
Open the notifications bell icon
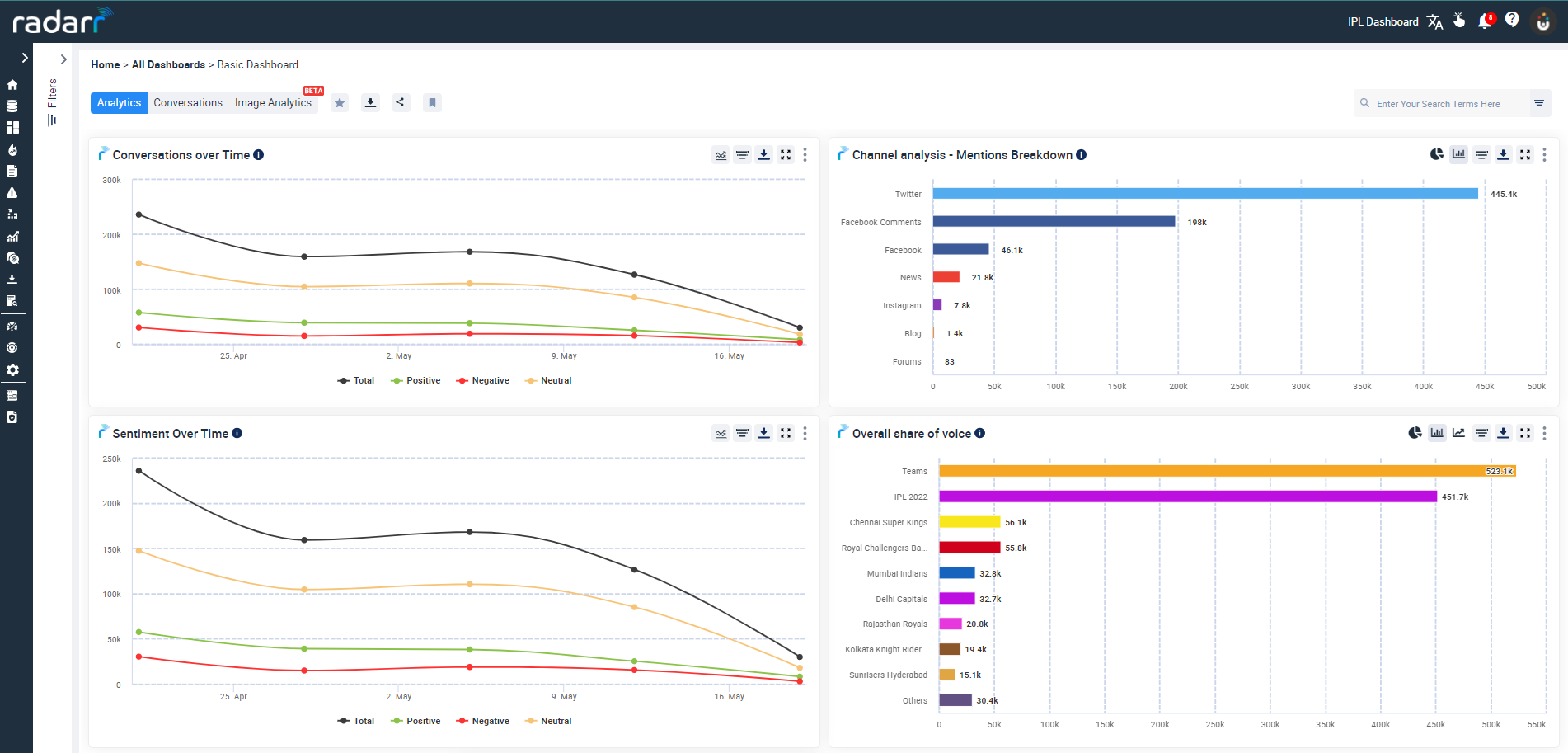(1486, 20)
